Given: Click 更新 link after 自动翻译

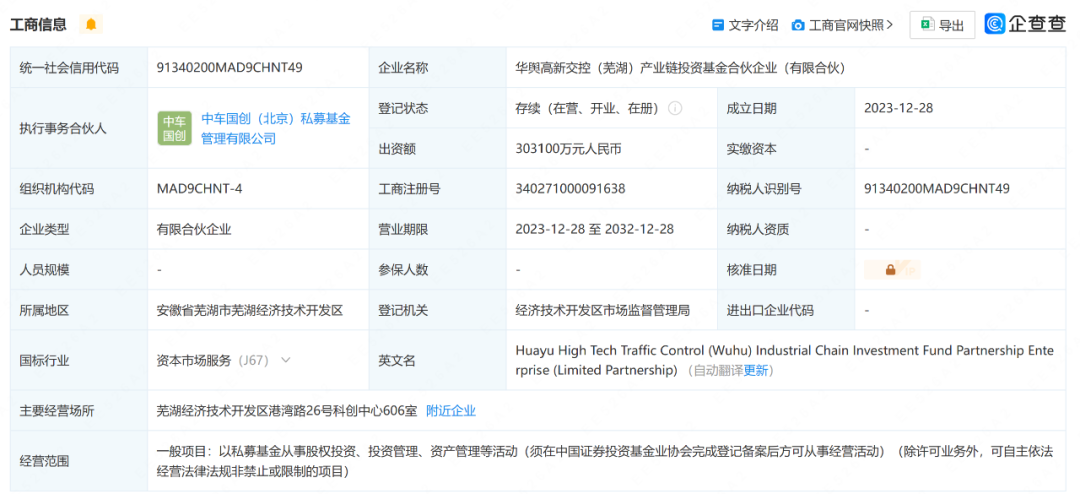Looking at the screenshot, I should click(x=755, y=370).
